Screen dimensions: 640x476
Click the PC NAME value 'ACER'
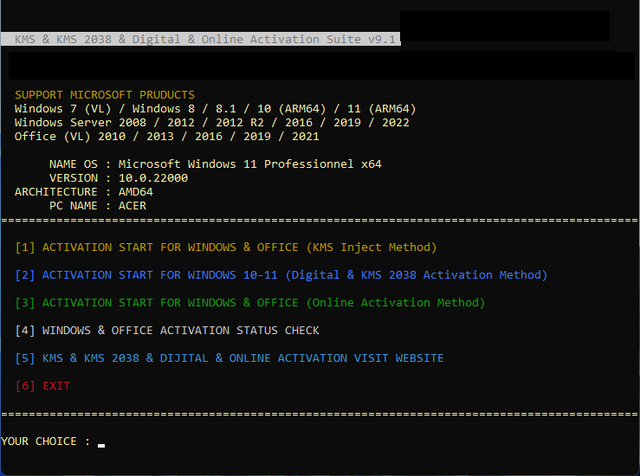pos(132,206)
